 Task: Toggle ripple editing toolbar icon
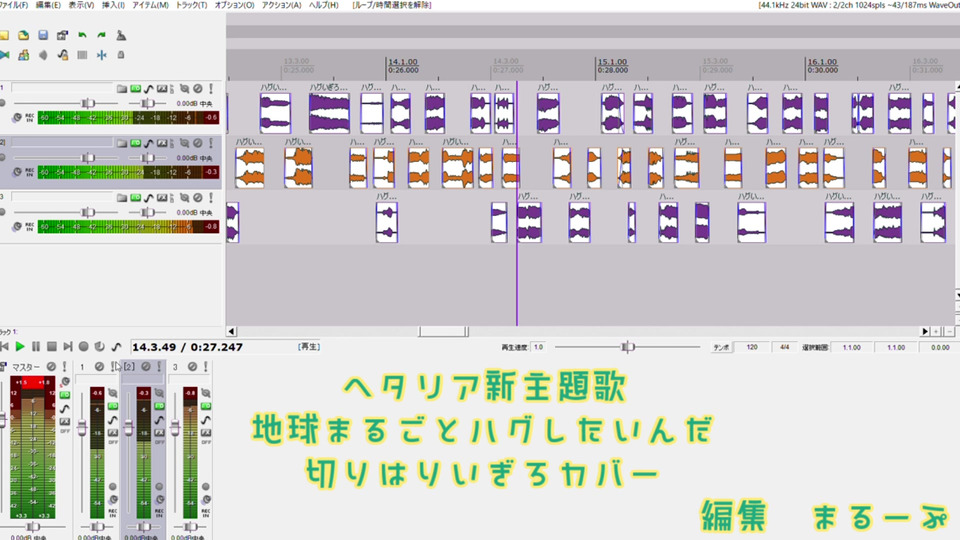[x=43, y=55]
